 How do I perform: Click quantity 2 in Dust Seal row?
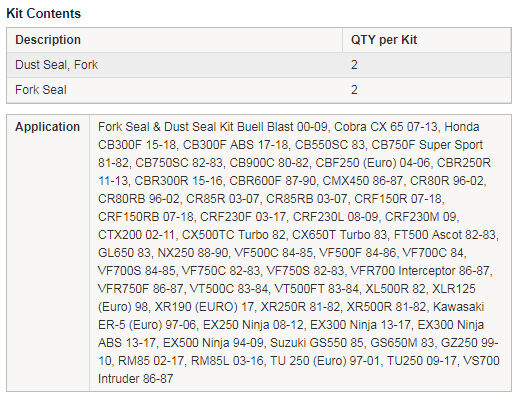point(354,65)
